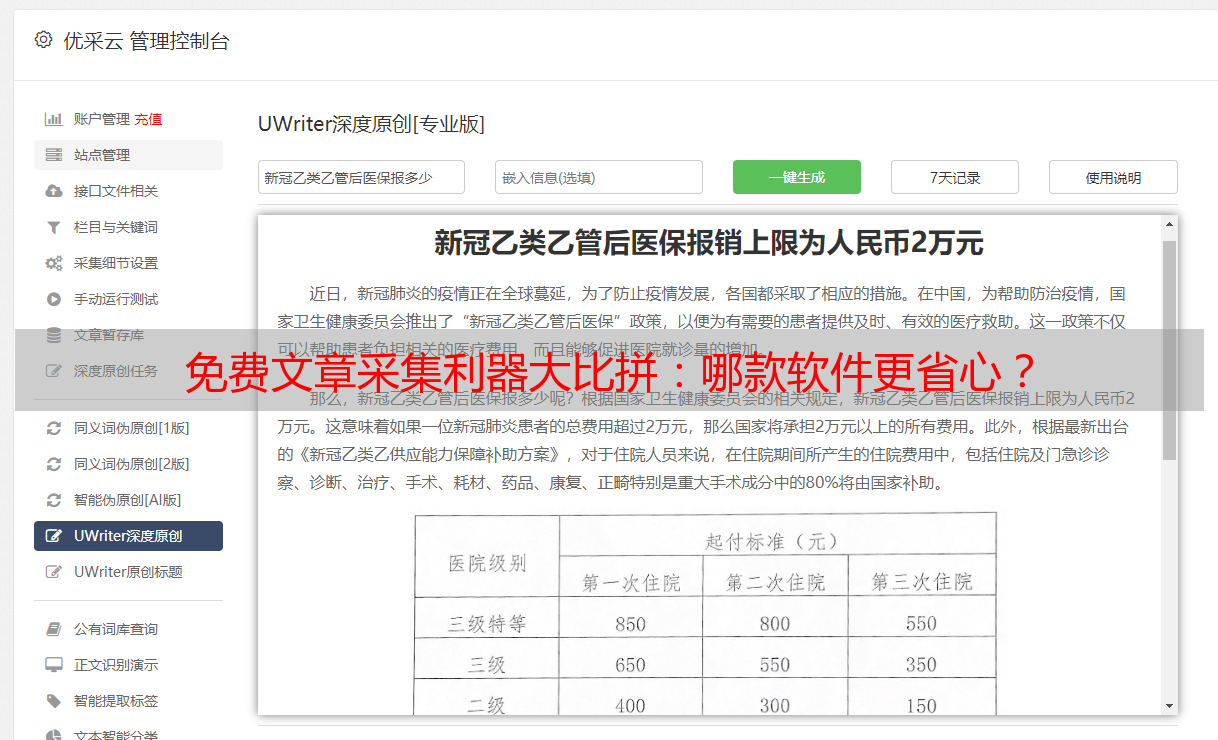Click the cloud icon beside 接口文件相关

tap(54, 191)
